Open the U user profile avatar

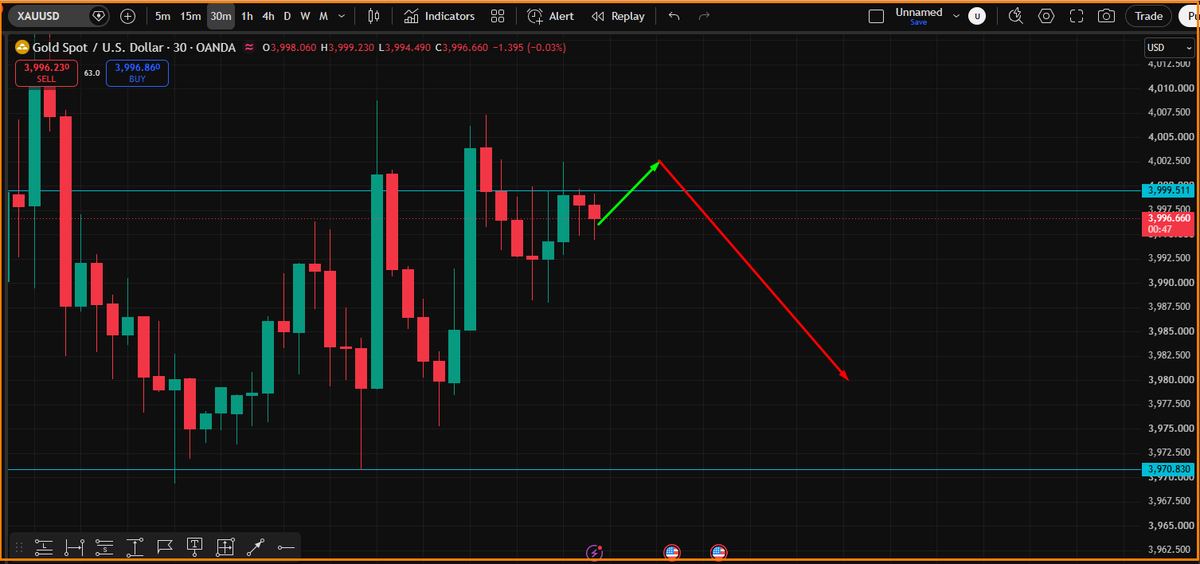(977, 16)
